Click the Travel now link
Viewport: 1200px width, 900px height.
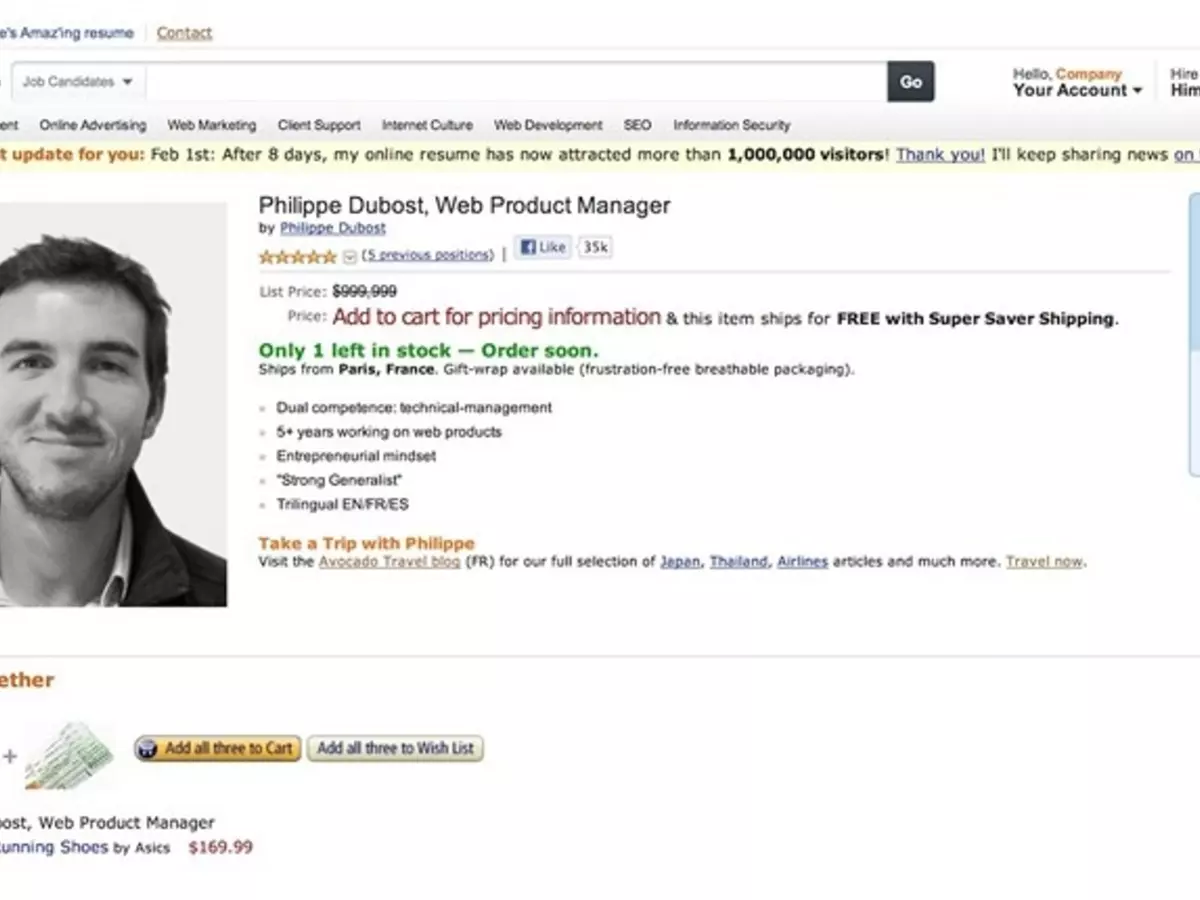(1044, 562)
